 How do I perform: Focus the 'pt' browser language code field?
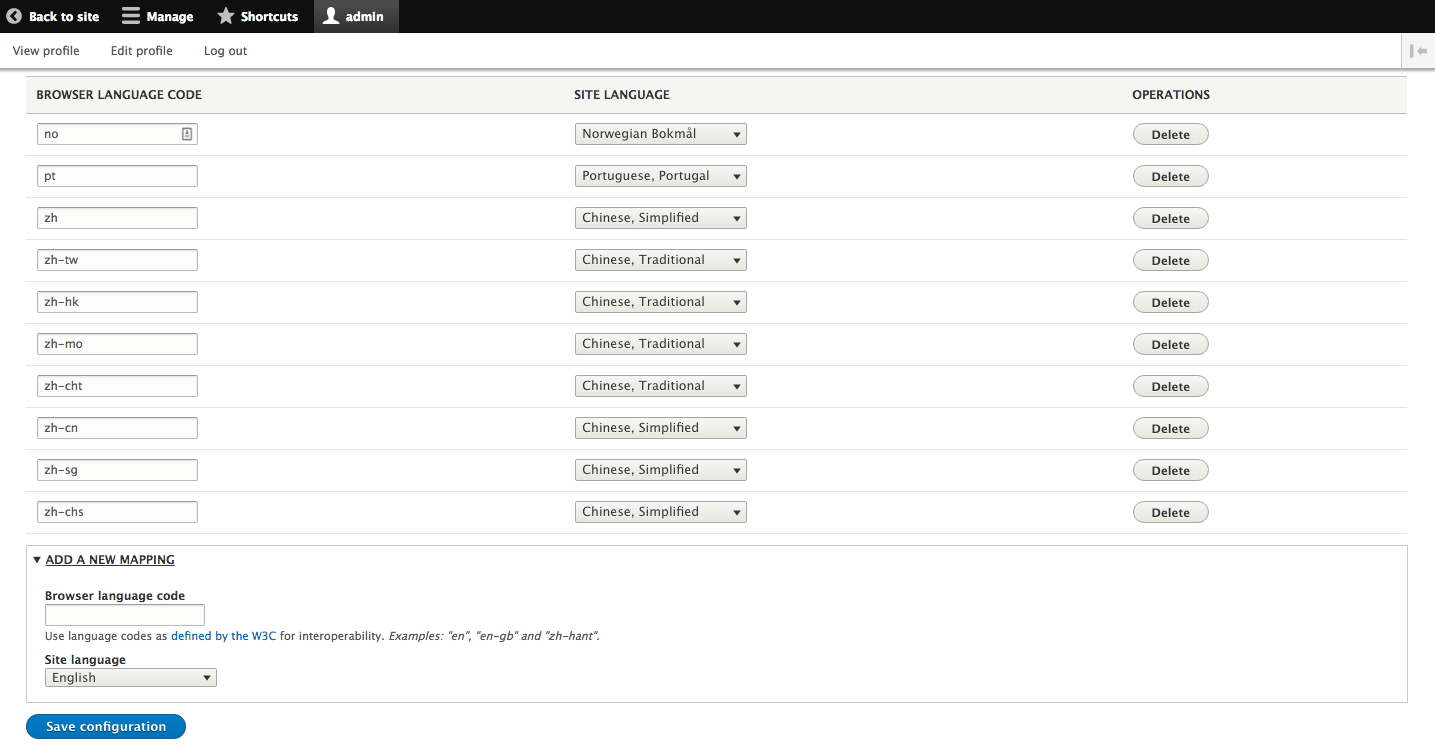117,176
